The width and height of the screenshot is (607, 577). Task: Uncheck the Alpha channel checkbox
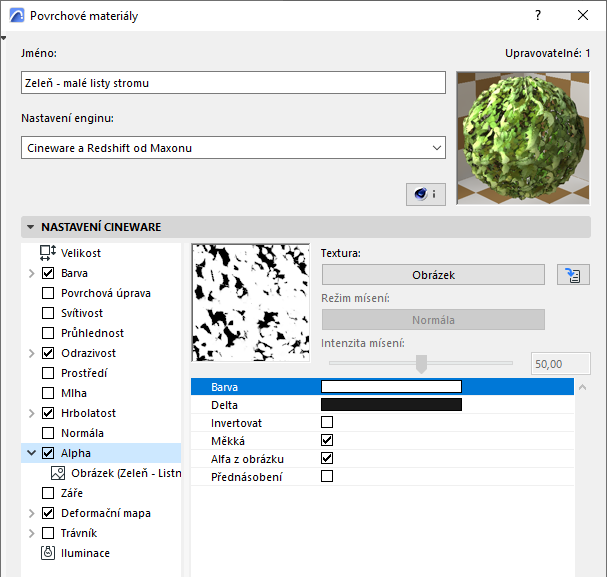[x=48, y=453]
